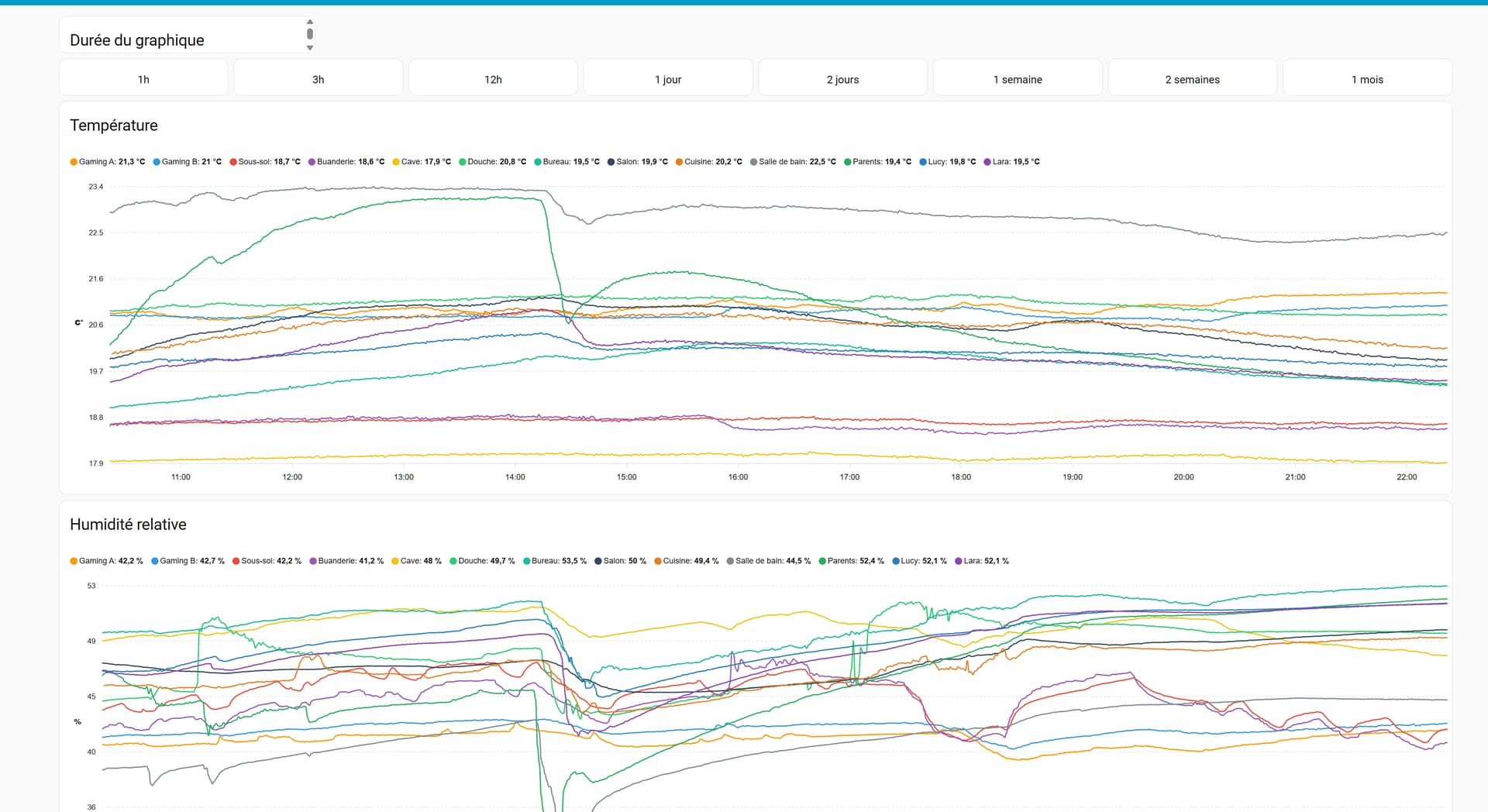The image size is (1488, 812).
Task: Toggle Cuisine series in Température legend
Action: pyautogui.click(x=708, y=162)
